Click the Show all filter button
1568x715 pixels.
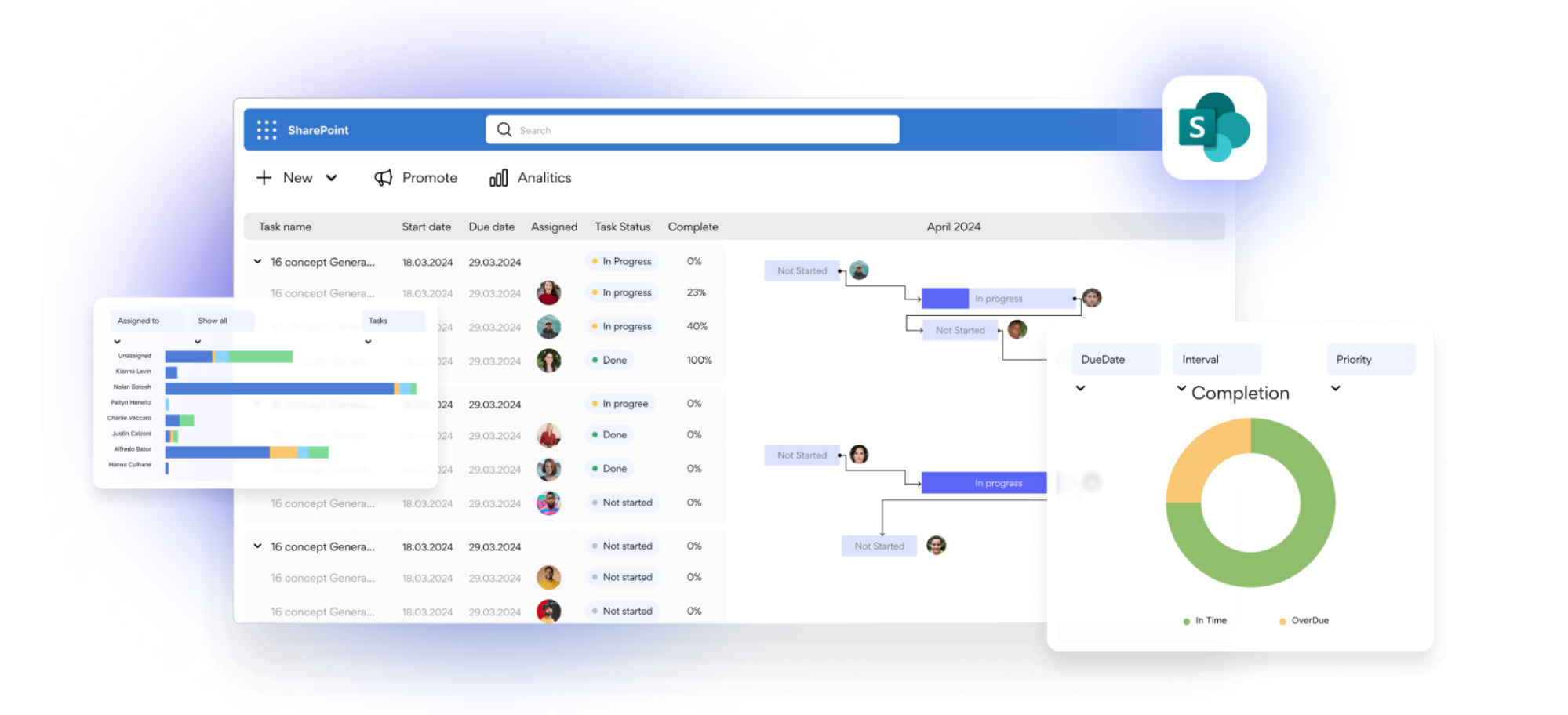pos(222,321)
